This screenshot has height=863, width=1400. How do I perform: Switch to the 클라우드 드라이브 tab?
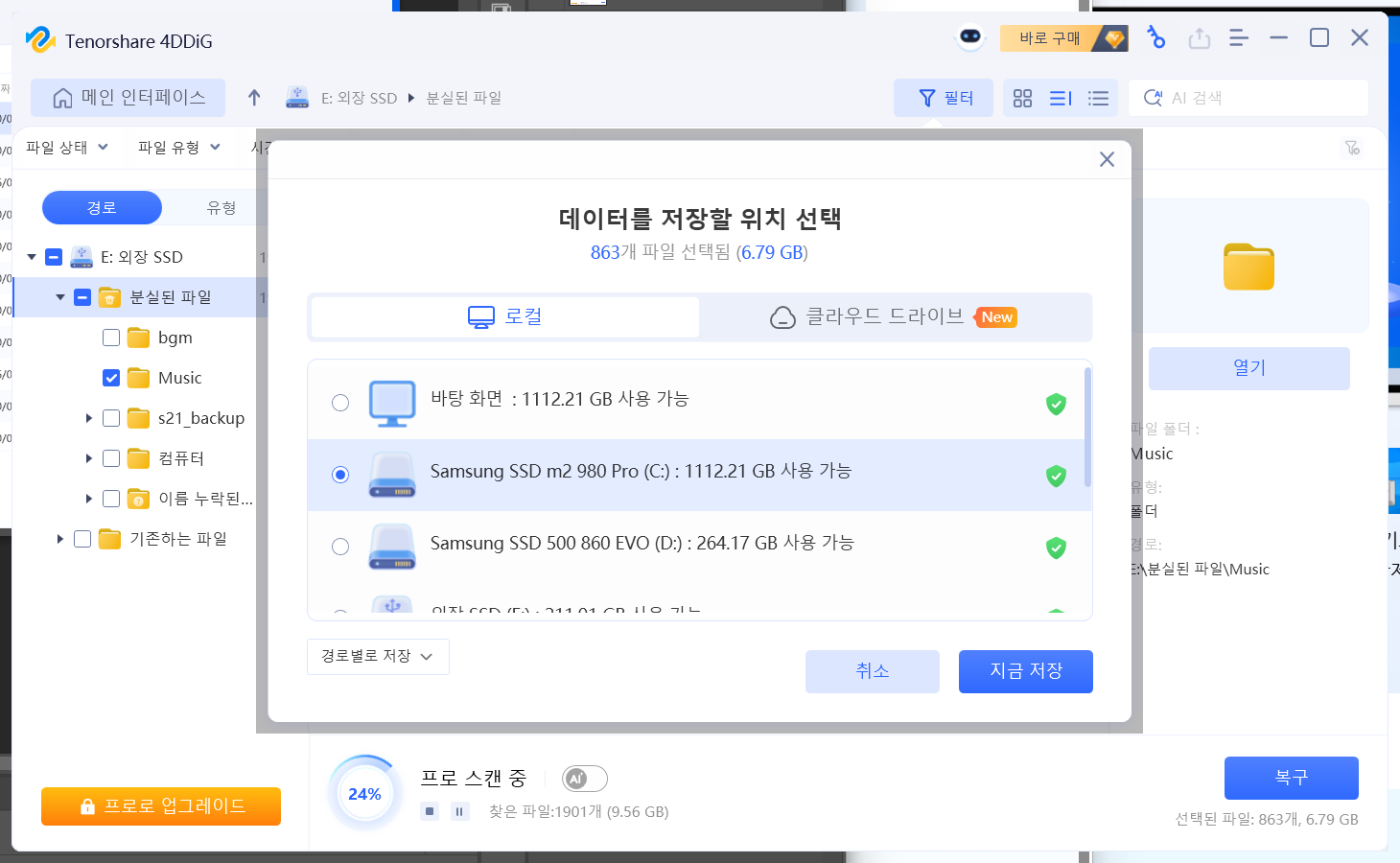click(894, 316)
